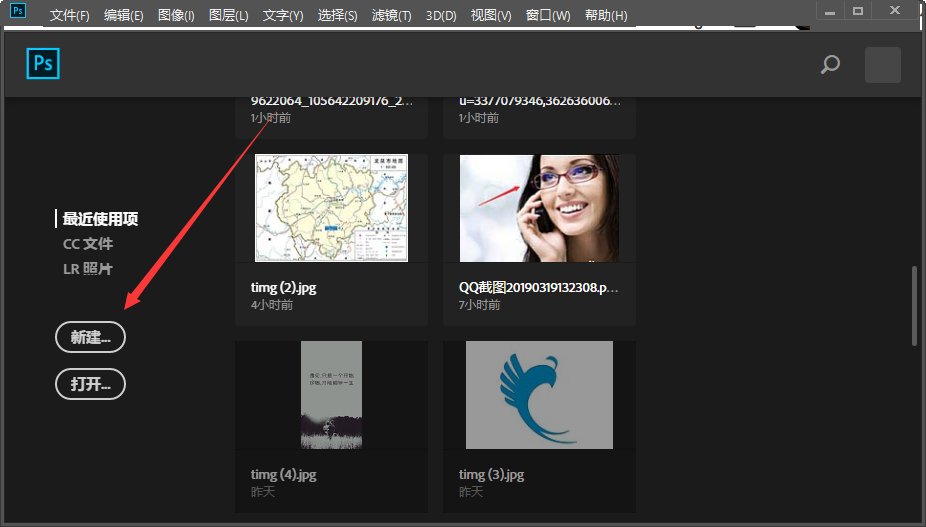Open the timg (4).jpg poster thumbnail
Viewport: 926px width, 527px height.
point(331,395)
